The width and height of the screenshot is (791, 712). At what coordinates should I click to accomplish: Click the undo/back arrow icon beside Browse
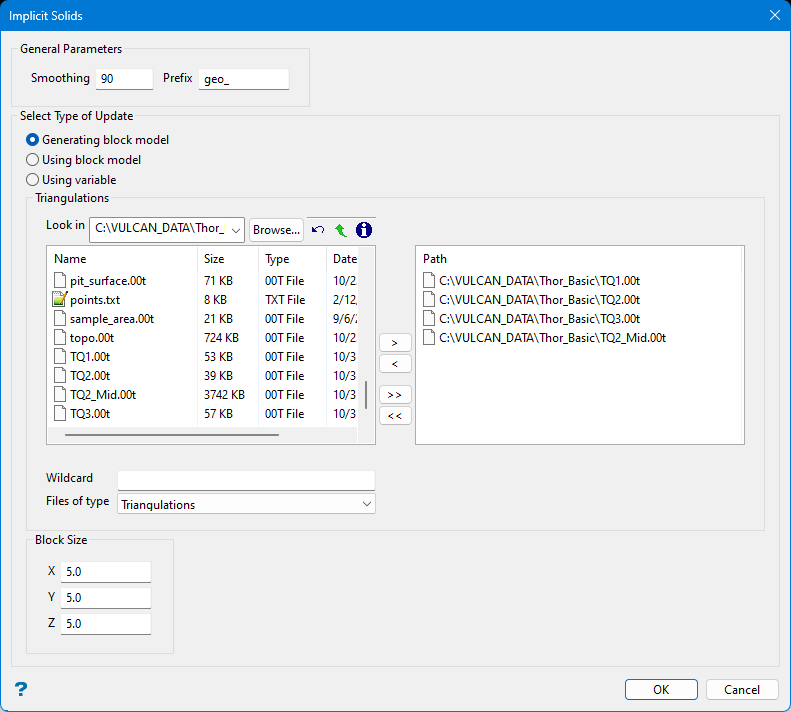(318, 230)
